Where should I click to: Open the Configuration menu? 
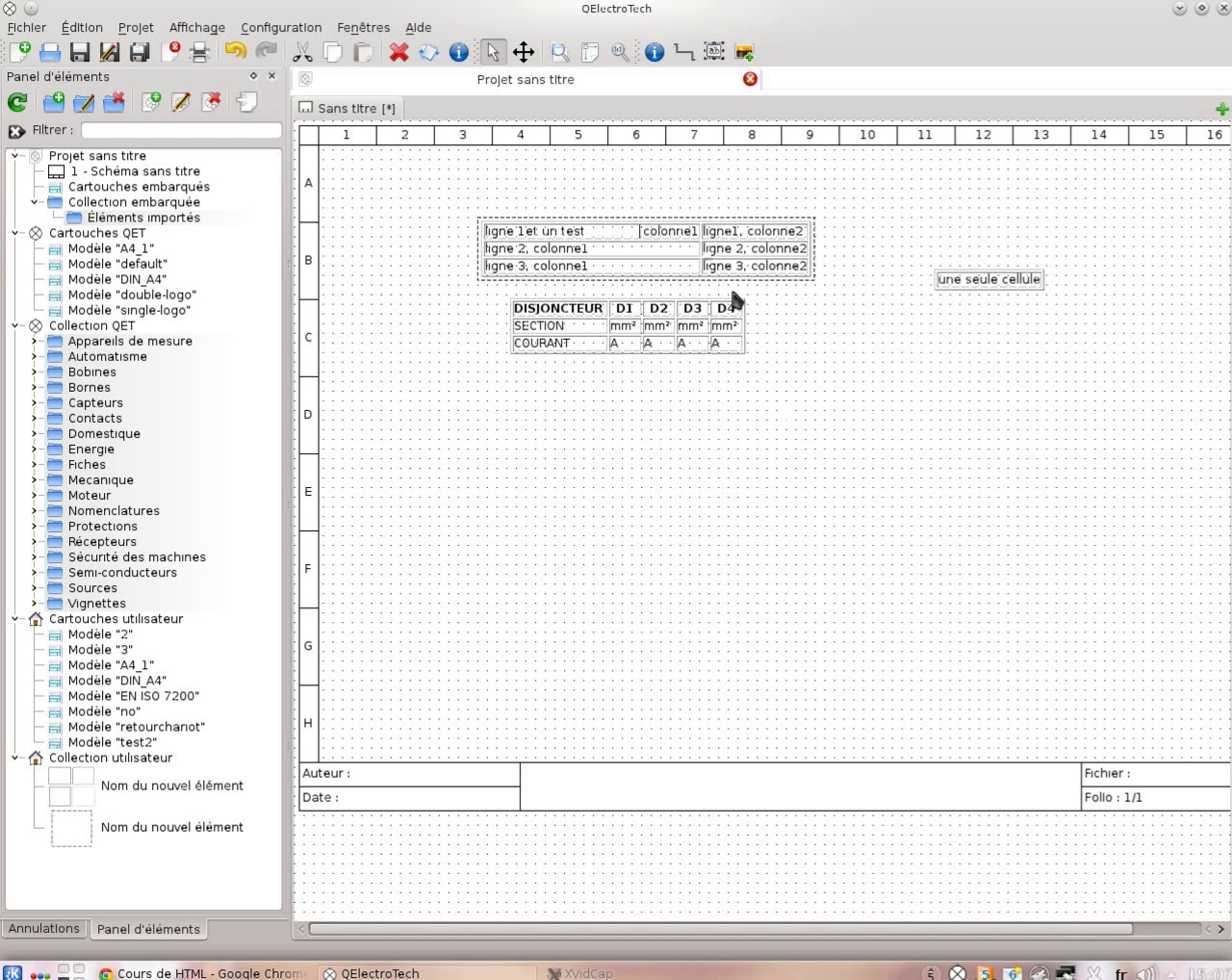(x=281, y=27)
